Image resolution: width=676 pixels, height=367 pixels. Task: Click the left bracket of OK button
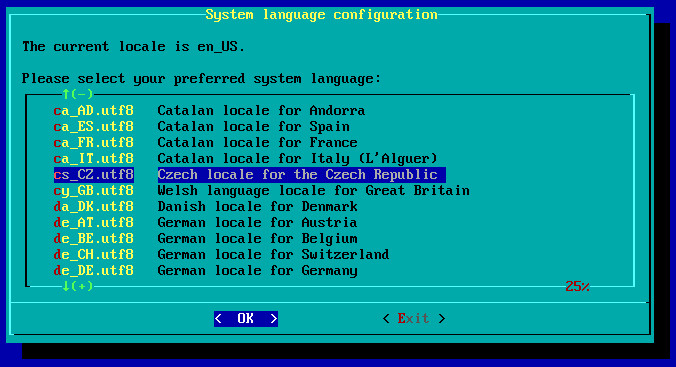pyautogui.click(x=218, y=319)
